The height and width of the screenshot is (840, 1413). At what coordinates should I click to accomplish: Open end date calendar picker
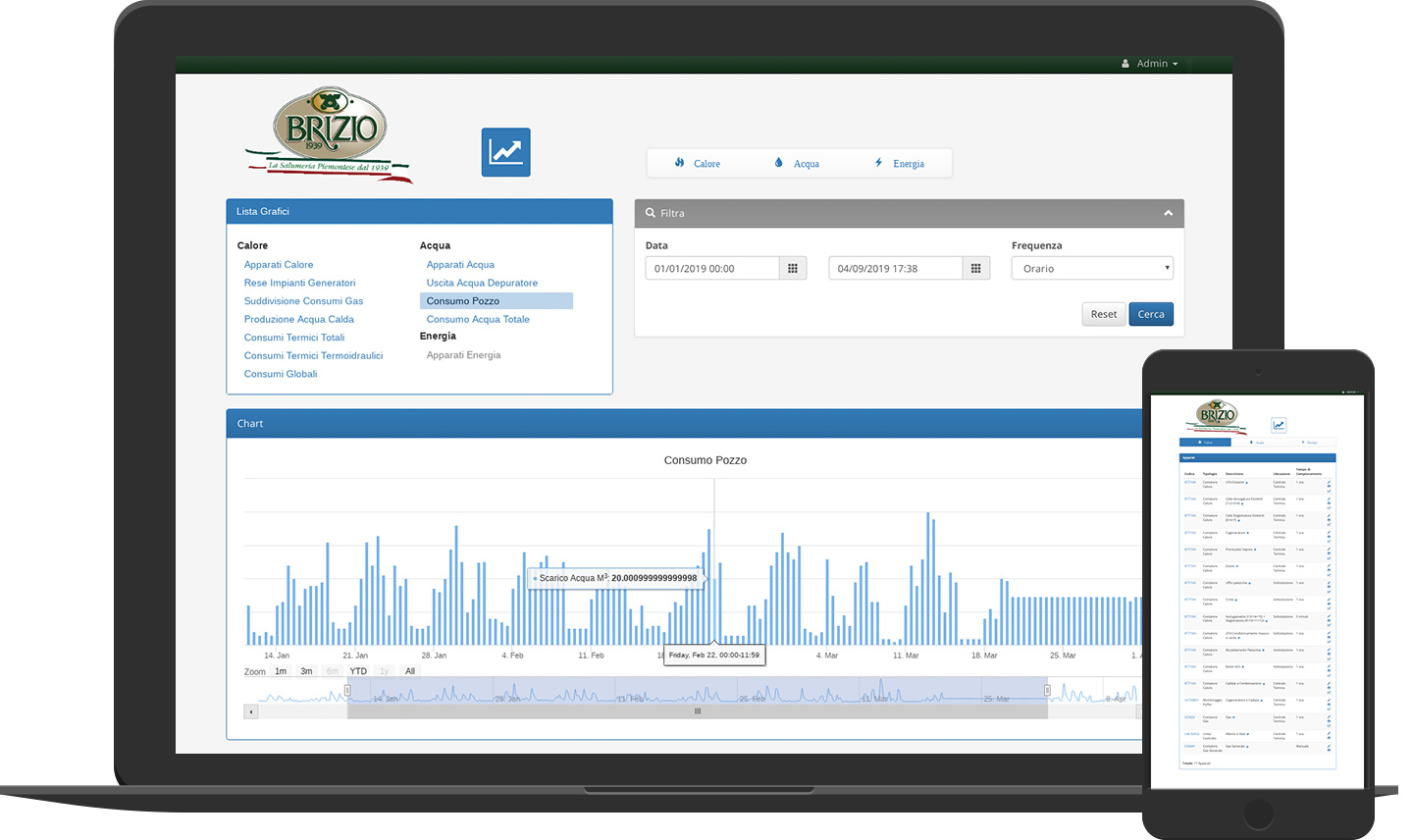[975, 269]
